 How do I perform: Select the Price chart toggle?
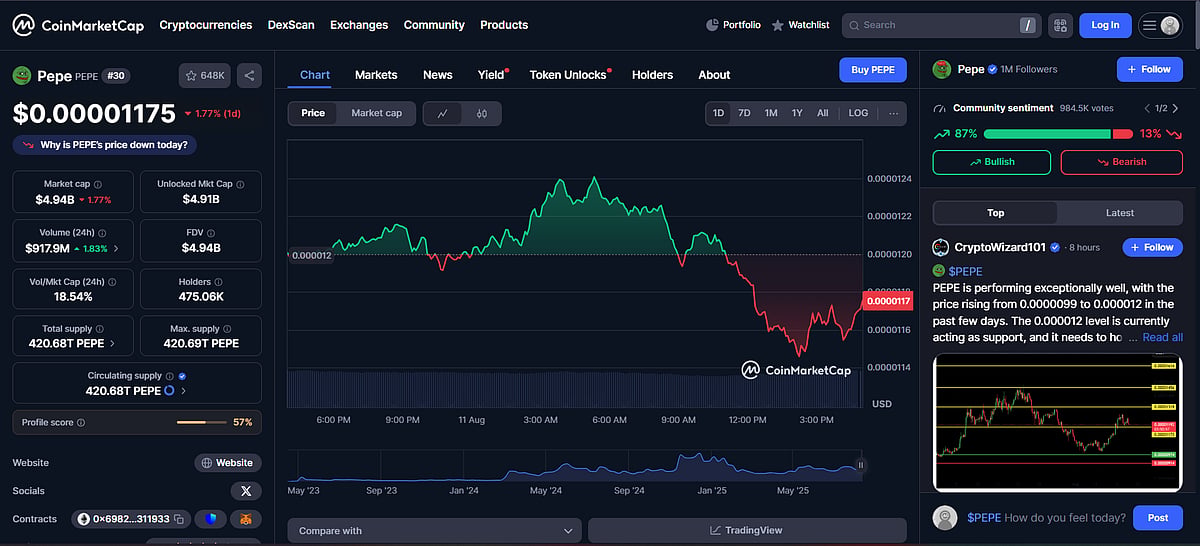[313, 113]
